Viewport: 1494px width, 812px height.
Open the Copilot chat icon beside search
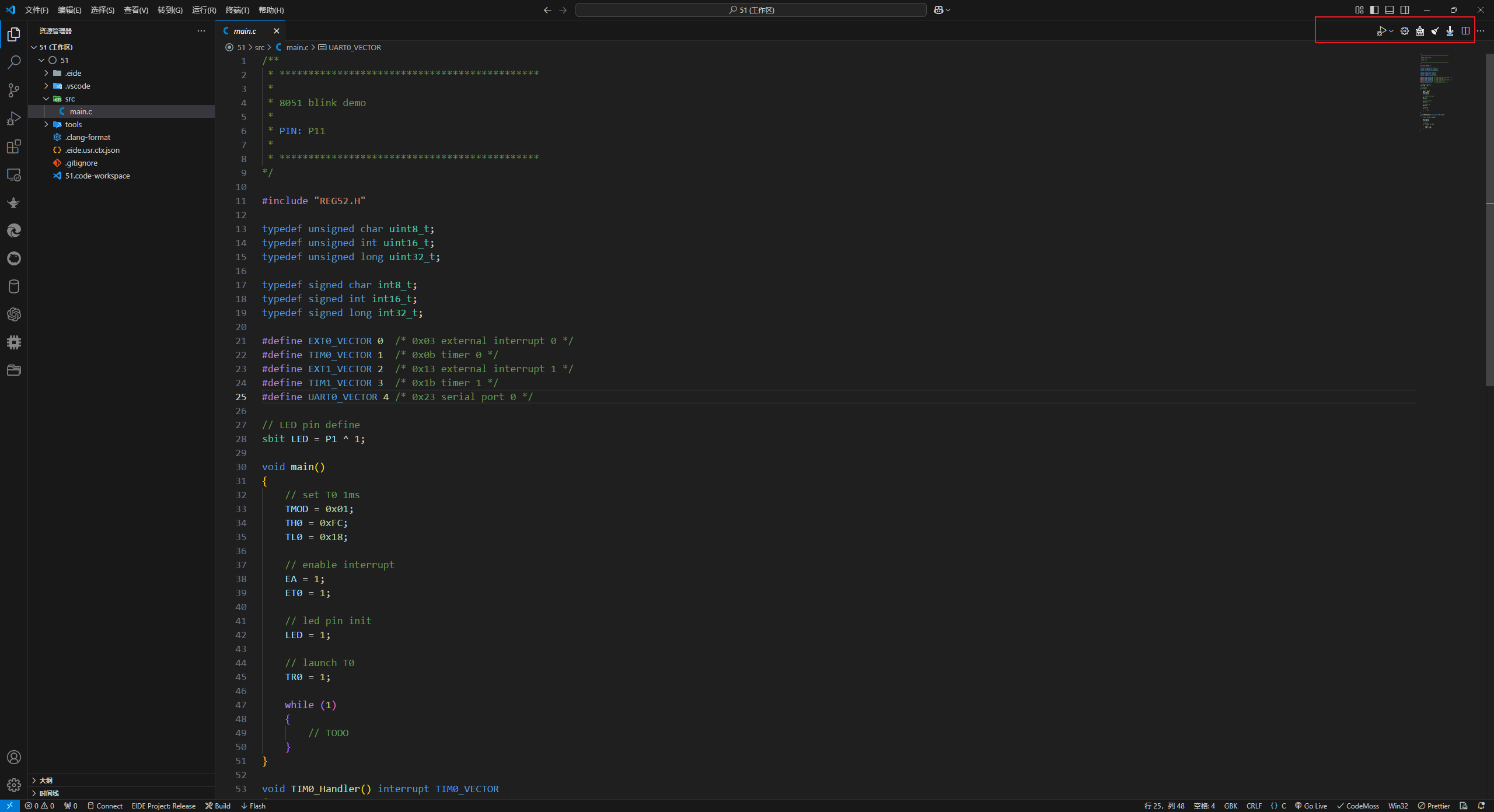pyautogui.click(x=938, y=10)
